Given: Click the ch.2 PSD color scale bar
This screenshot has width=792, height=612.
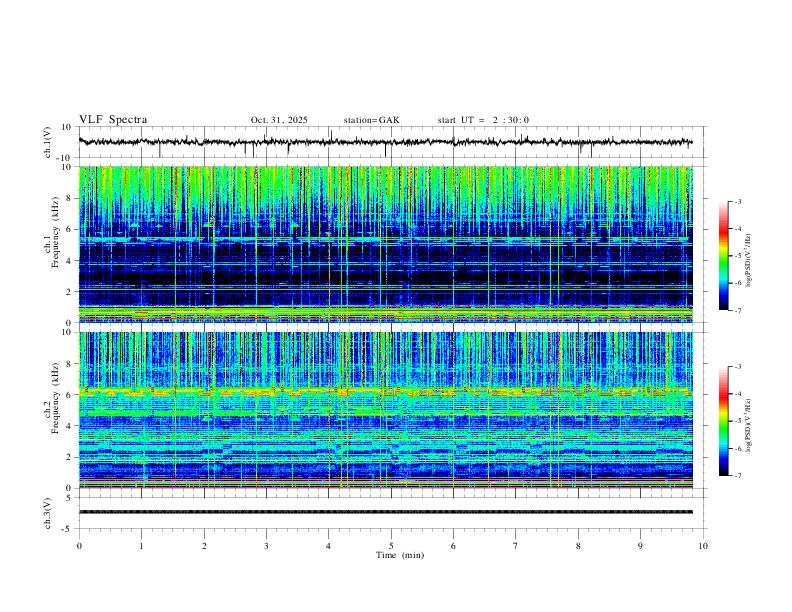Looking at the screenshot, I should coord(724,421).
